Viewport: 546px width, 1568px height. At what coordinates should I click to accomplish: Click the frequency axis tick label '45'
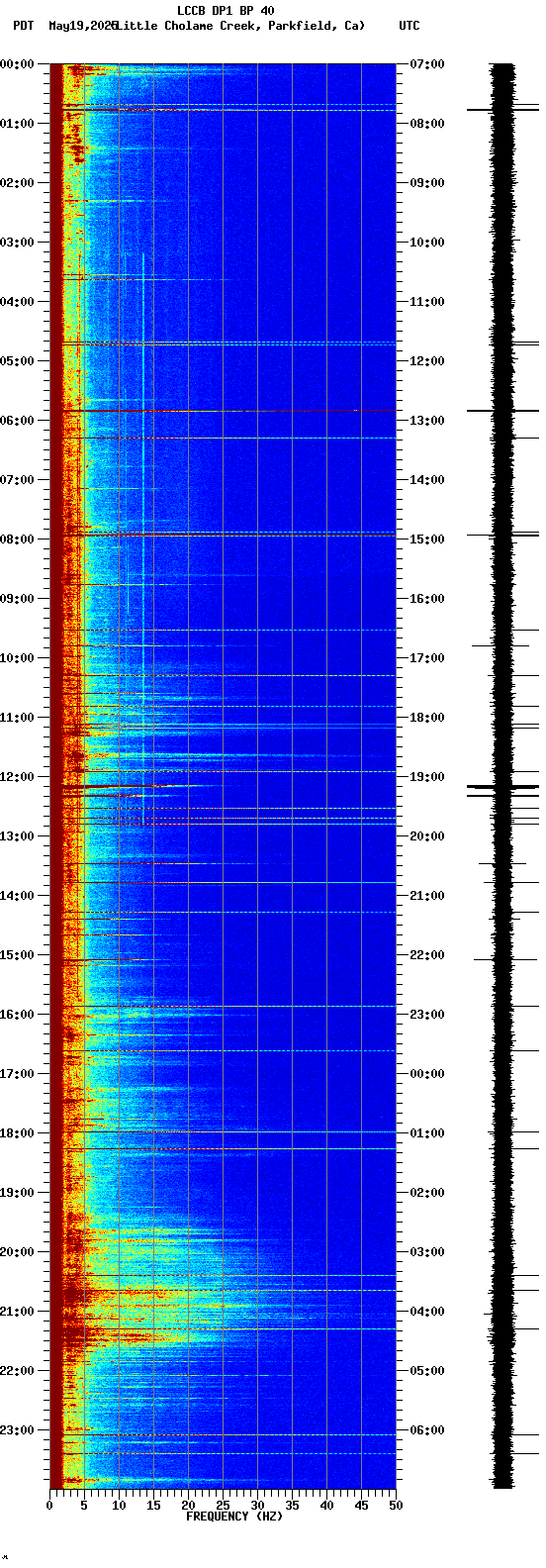tap(361, 1506)
